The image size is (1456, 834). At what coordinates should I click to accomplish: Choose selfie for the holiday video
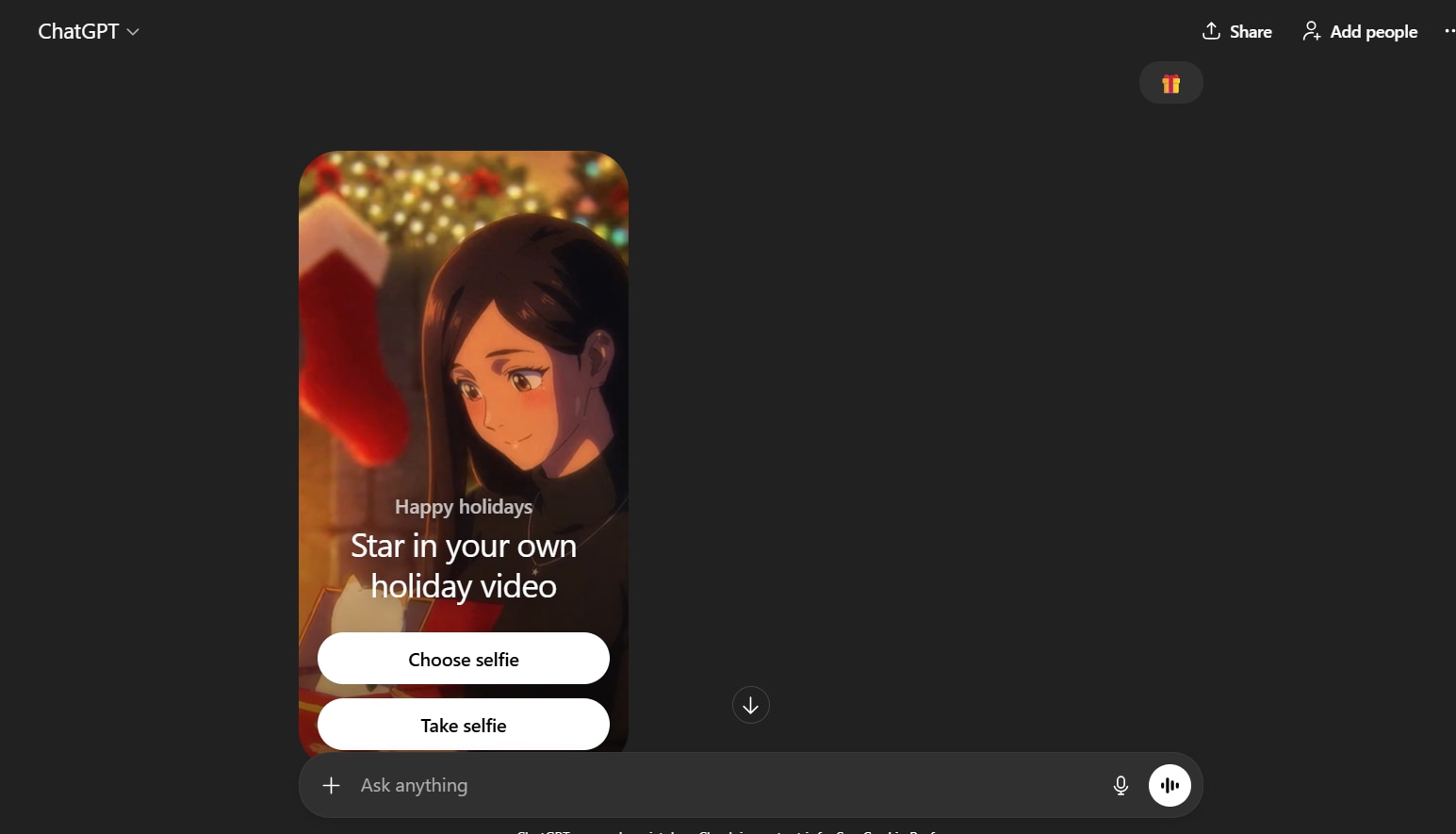point(464,659)
